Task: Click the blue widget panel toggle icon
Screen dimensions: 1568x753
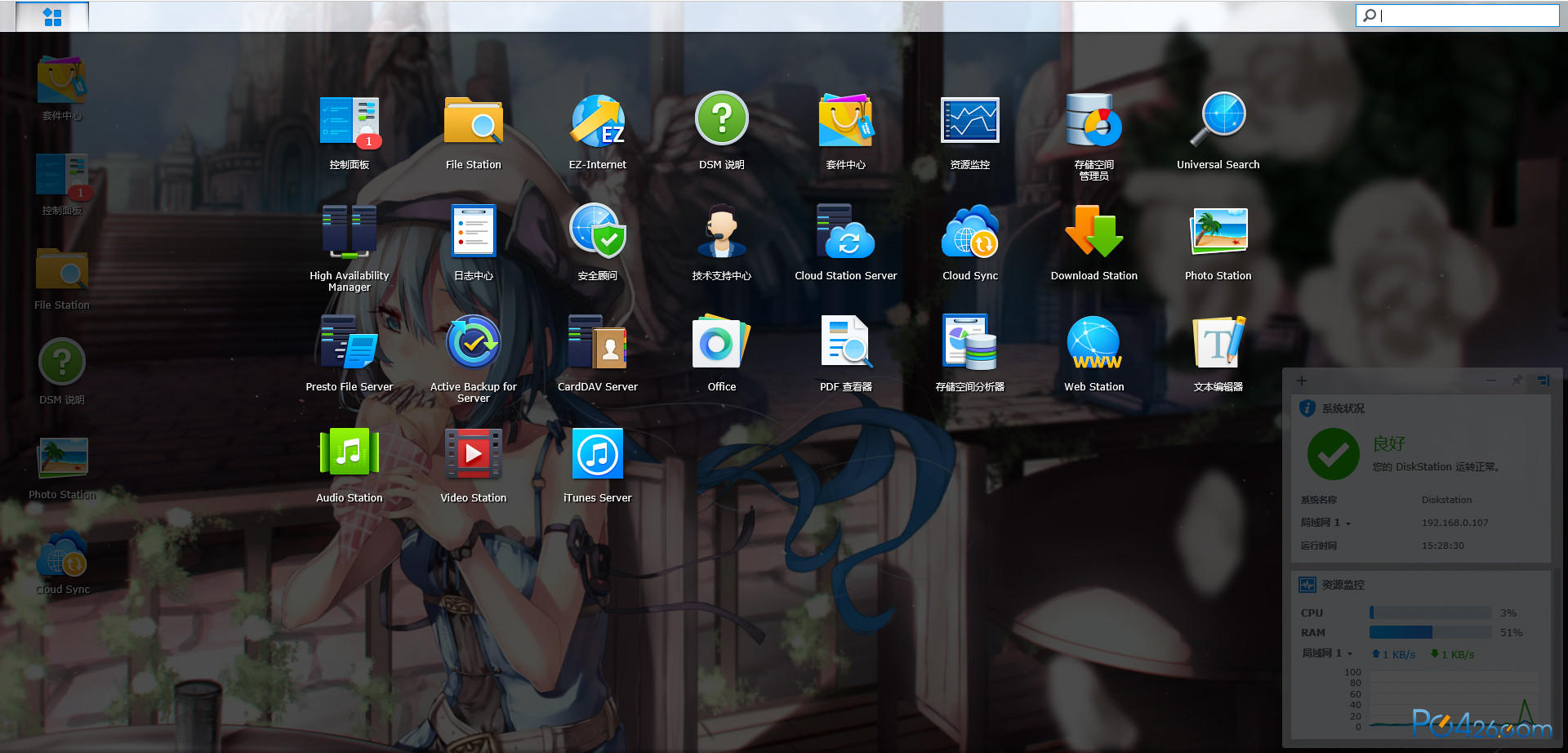Action: point(1543,381)
